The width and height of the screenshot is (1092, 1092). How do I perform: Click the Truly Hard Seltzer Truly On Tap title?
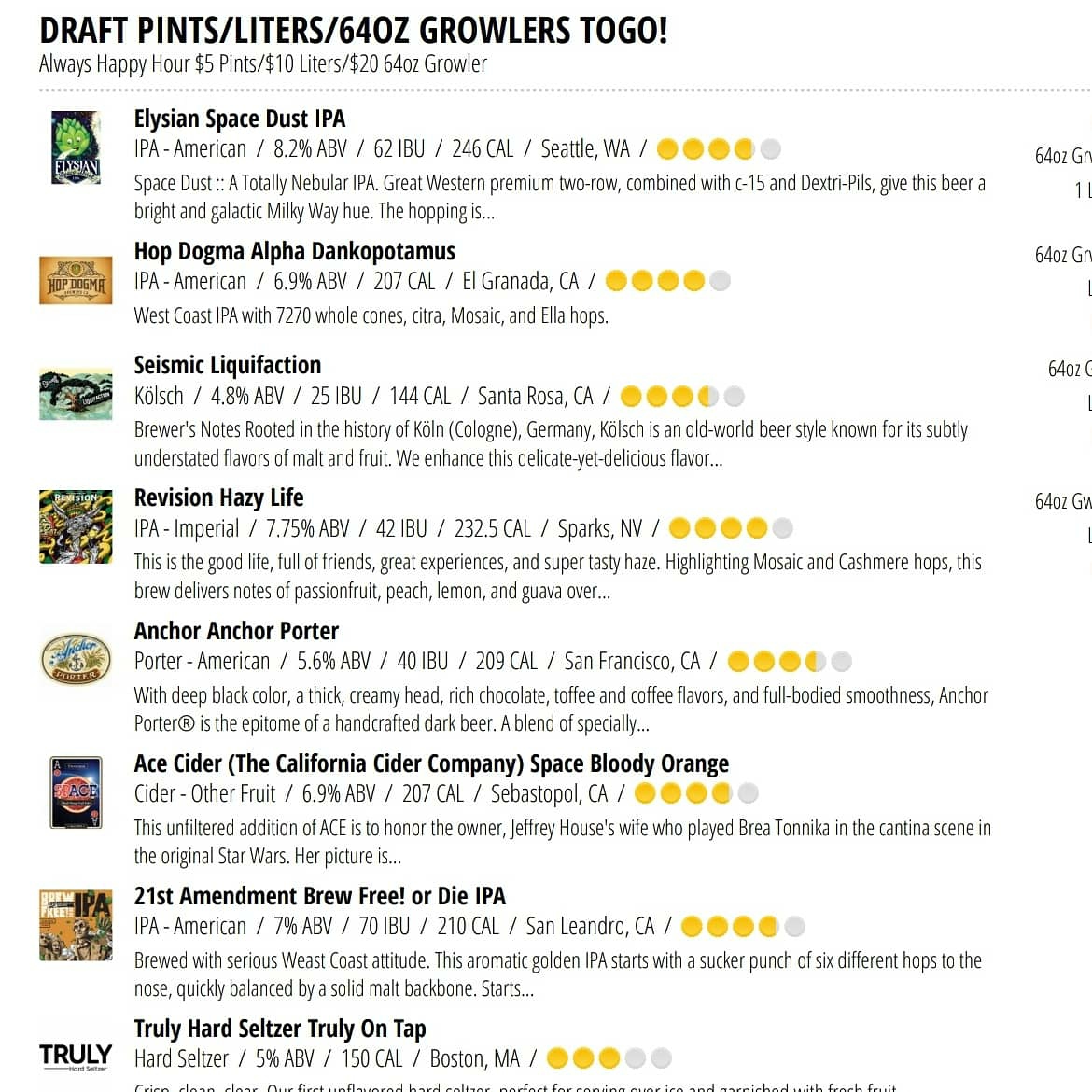280,1029
